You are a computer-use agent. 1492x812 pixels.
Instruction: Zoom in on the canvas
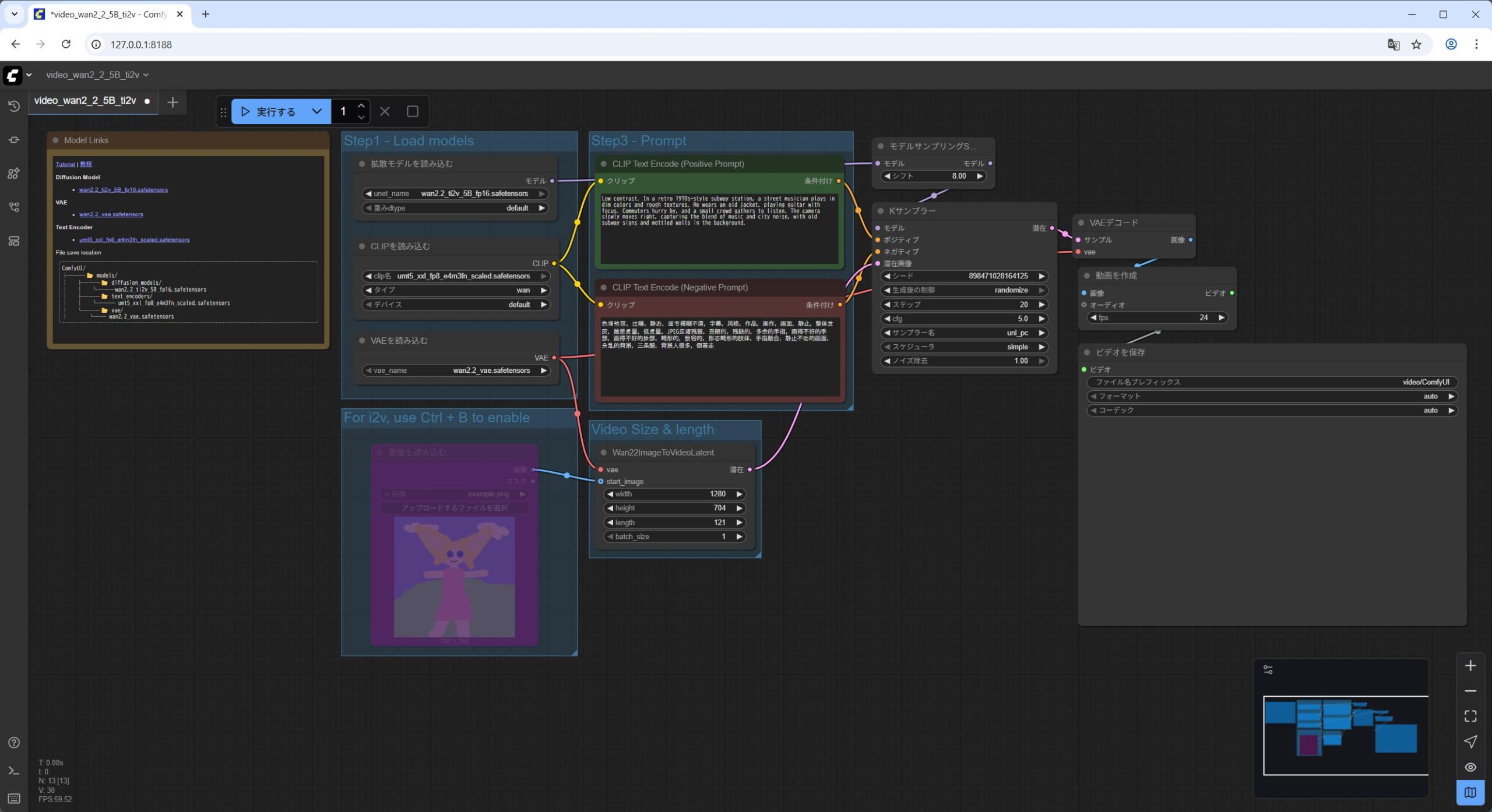pos(1470,666)
